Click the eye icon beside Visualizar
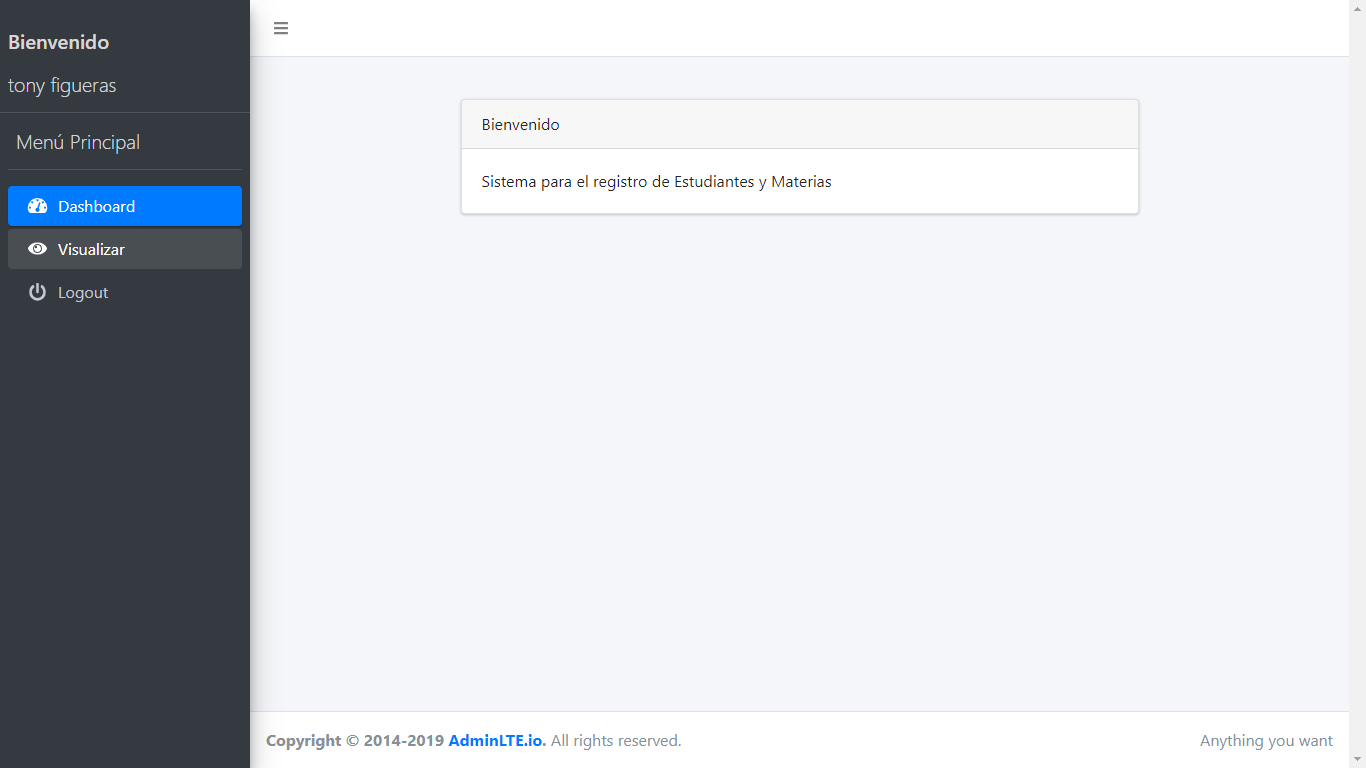 pos(37,249)
